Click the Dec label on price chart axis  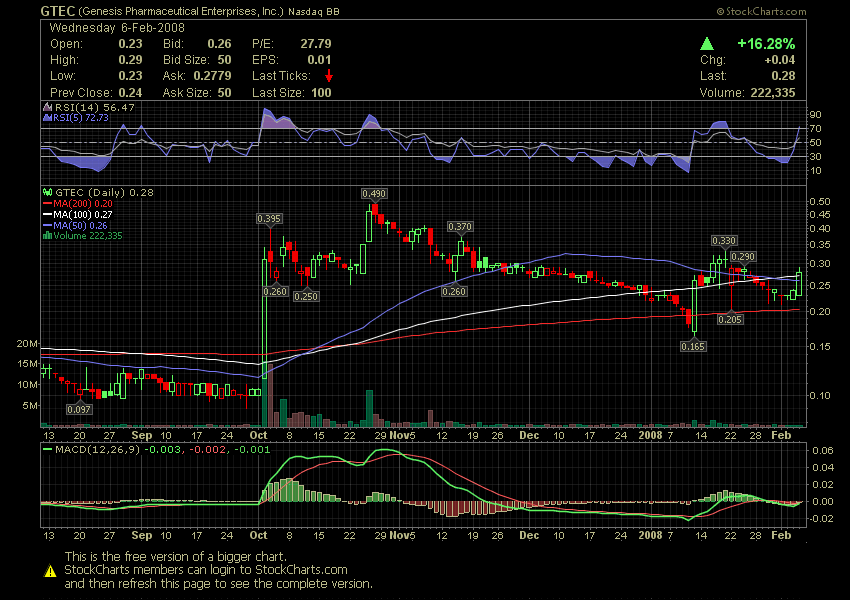[529, 435]
